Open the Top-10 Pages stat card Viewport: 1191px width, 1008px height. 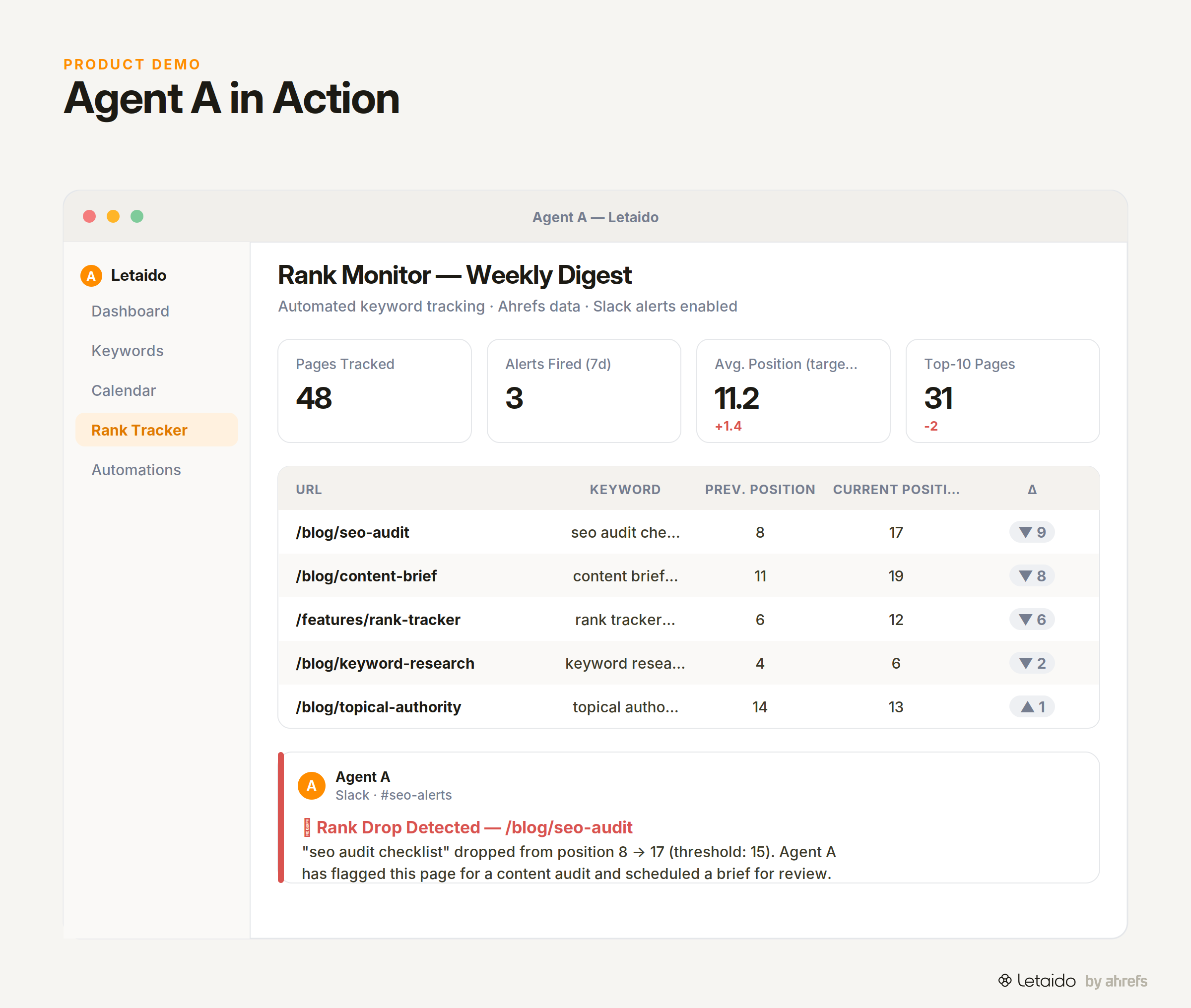click(x=1002, y=391)
